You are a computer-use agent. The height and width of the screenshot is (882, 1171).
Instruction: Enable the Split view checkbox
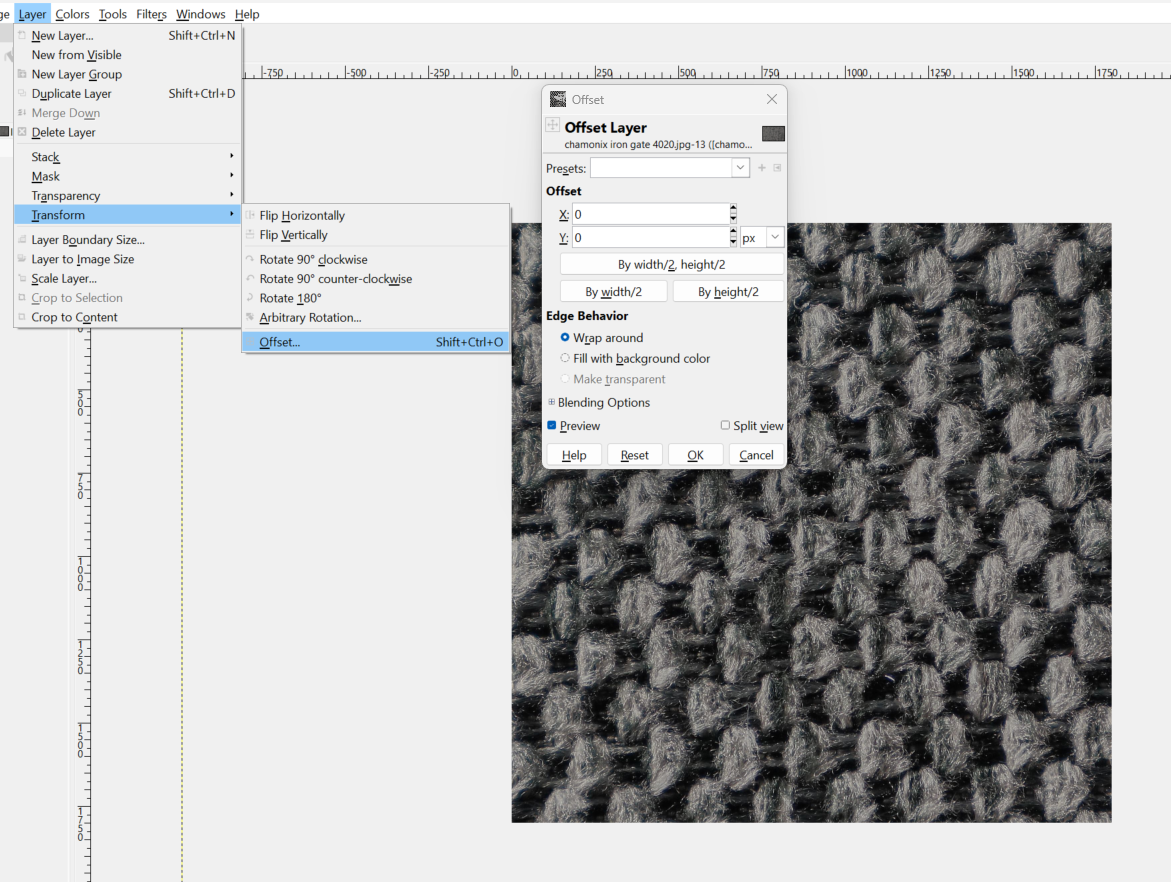click(x=725, y=425)
